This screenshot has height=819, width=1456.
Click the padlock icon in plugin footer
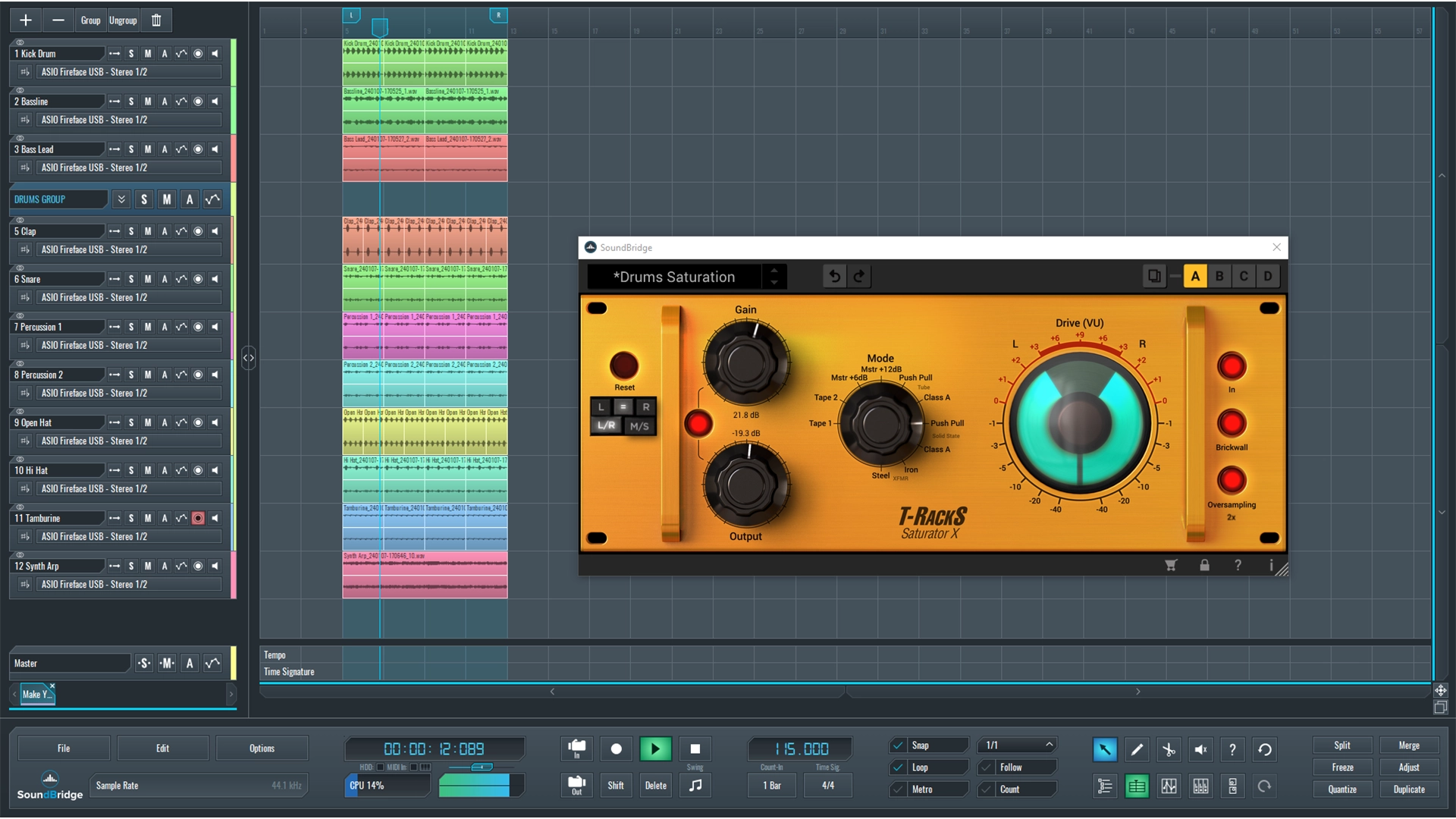[1204, 565]
